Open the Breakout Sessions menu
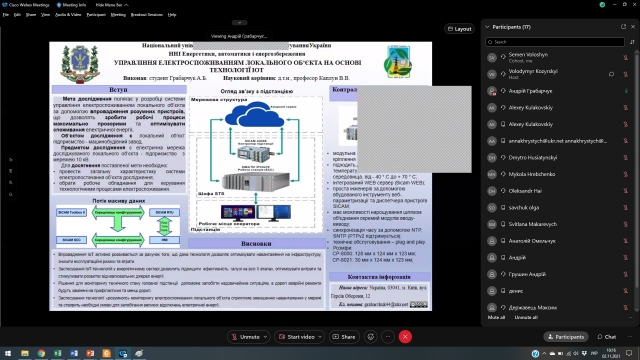This screenshot has height=360, width=640. (x=147, y=15)
